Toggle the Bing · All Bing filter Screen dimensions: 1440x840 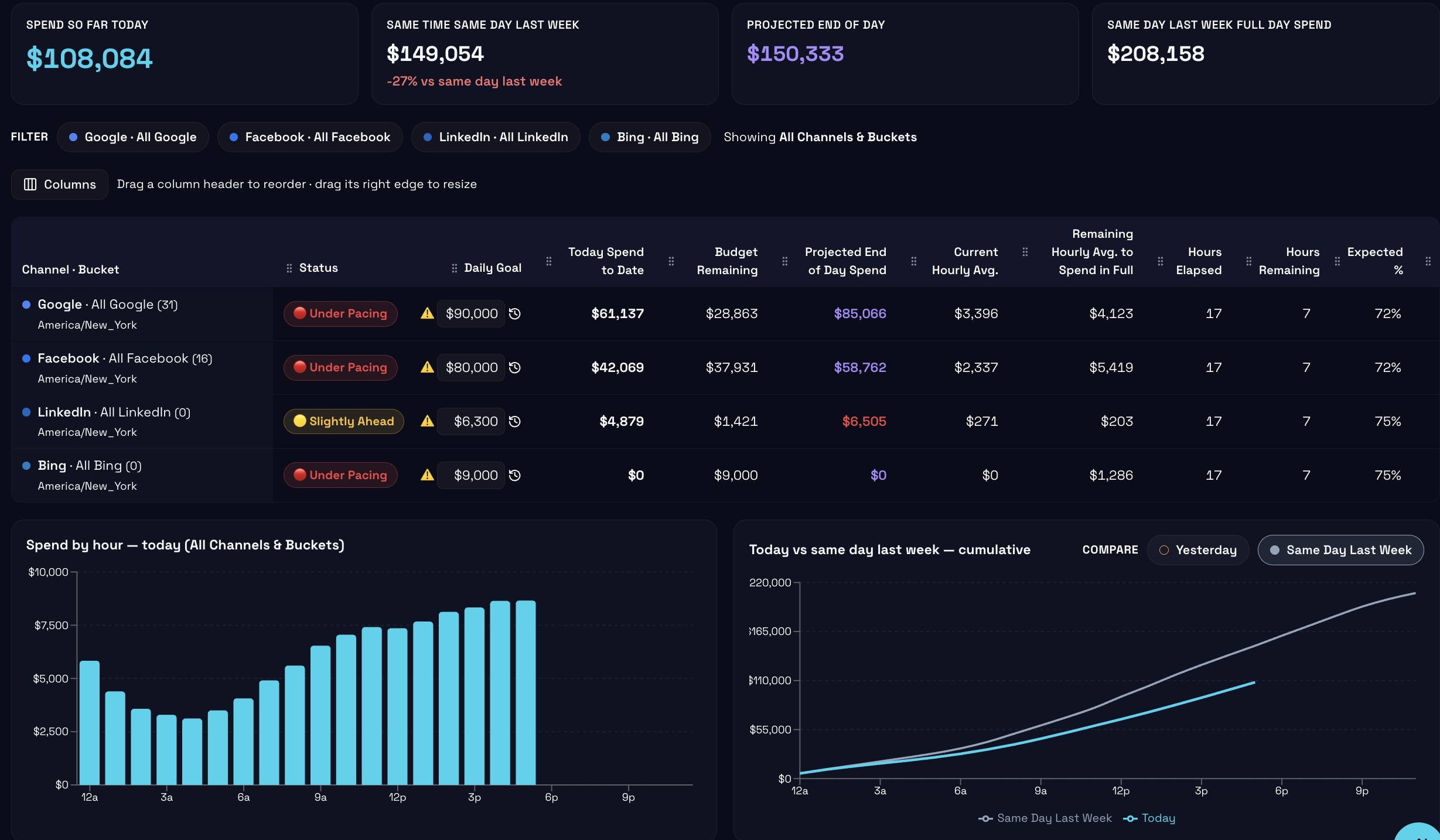(650, 137)
